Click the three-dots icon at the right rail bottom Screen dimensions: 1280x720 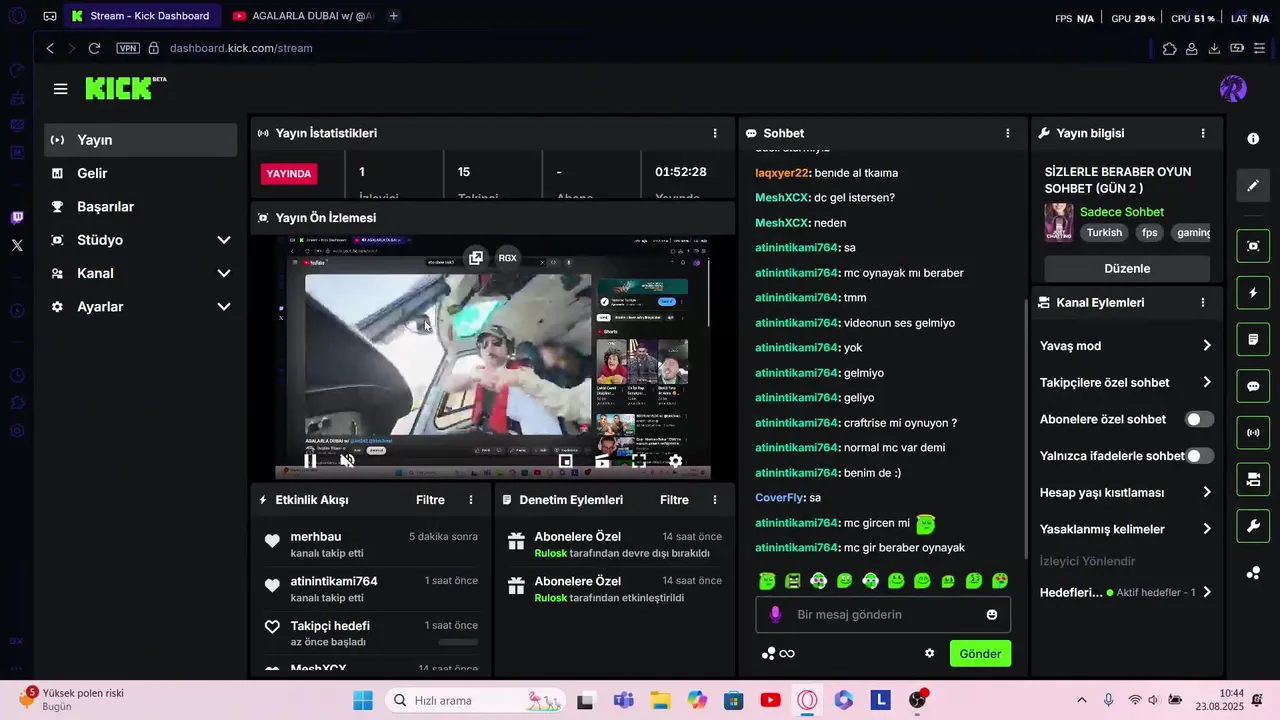1253,573
